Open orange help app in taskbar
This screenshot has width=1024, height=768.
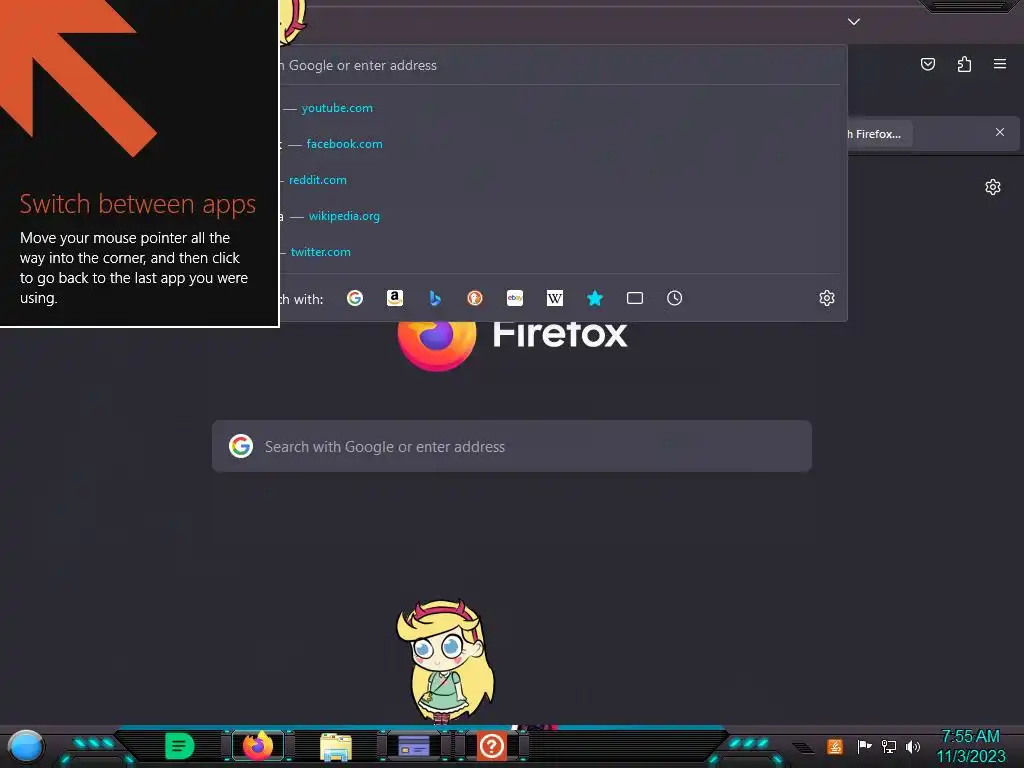[492, 746]
